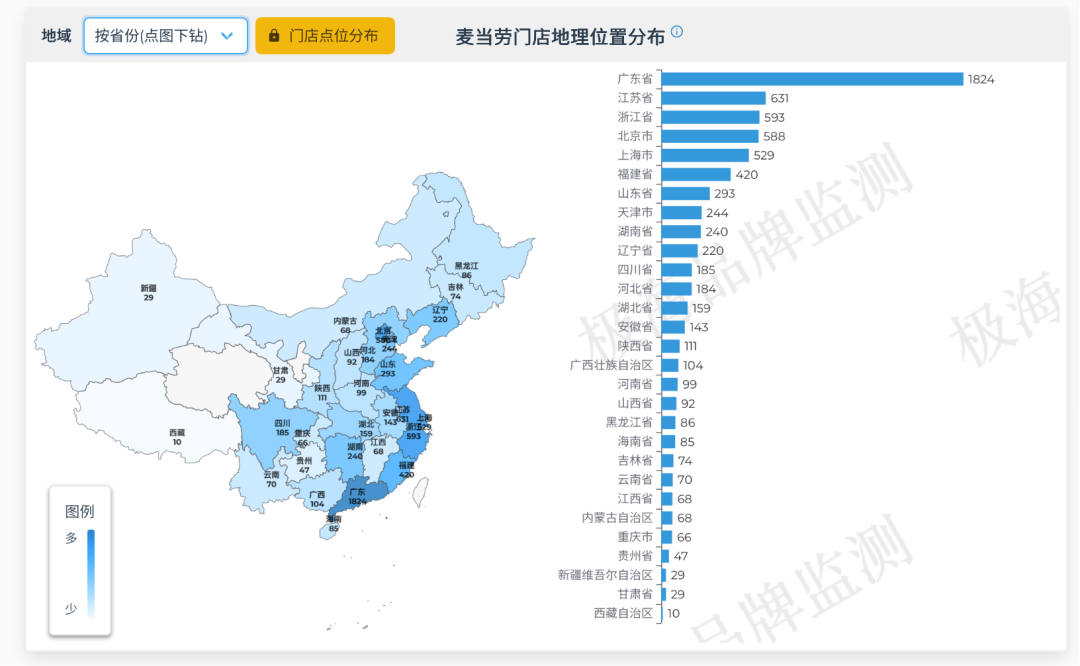The image size is (1080, 666).
Task: Click the 江苏省 bar in chart
Action: click(x=713, y=98)
